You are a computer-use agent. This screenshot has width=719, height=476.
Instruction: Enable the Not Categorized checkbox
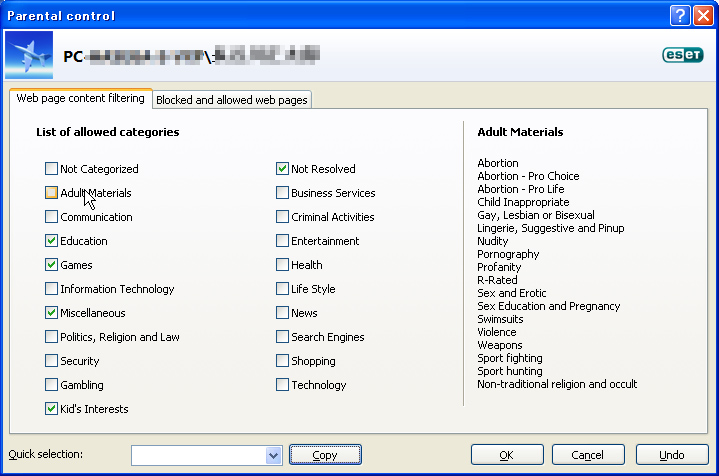pyautogui.click(x=51, y=169)
